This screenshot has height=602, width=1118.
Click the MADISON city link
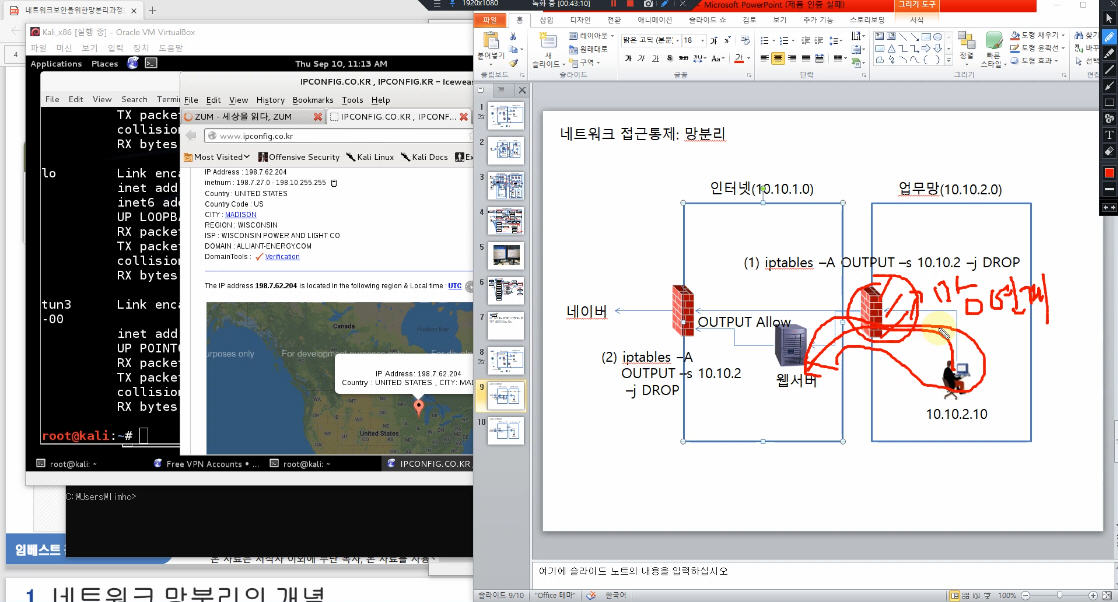[241, 215]
